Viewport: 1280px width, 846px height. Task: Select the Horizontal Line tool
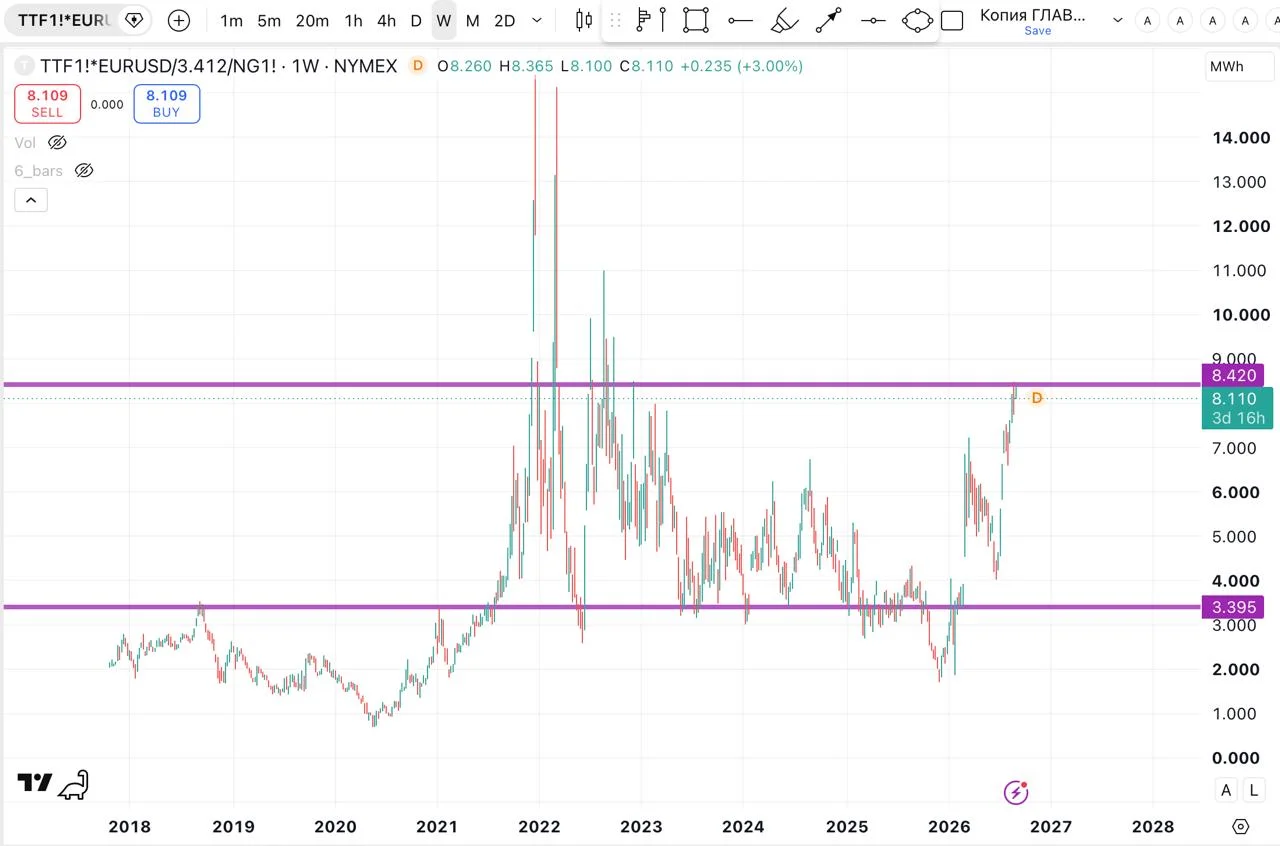pyautogui.click(x=873, y=20)
